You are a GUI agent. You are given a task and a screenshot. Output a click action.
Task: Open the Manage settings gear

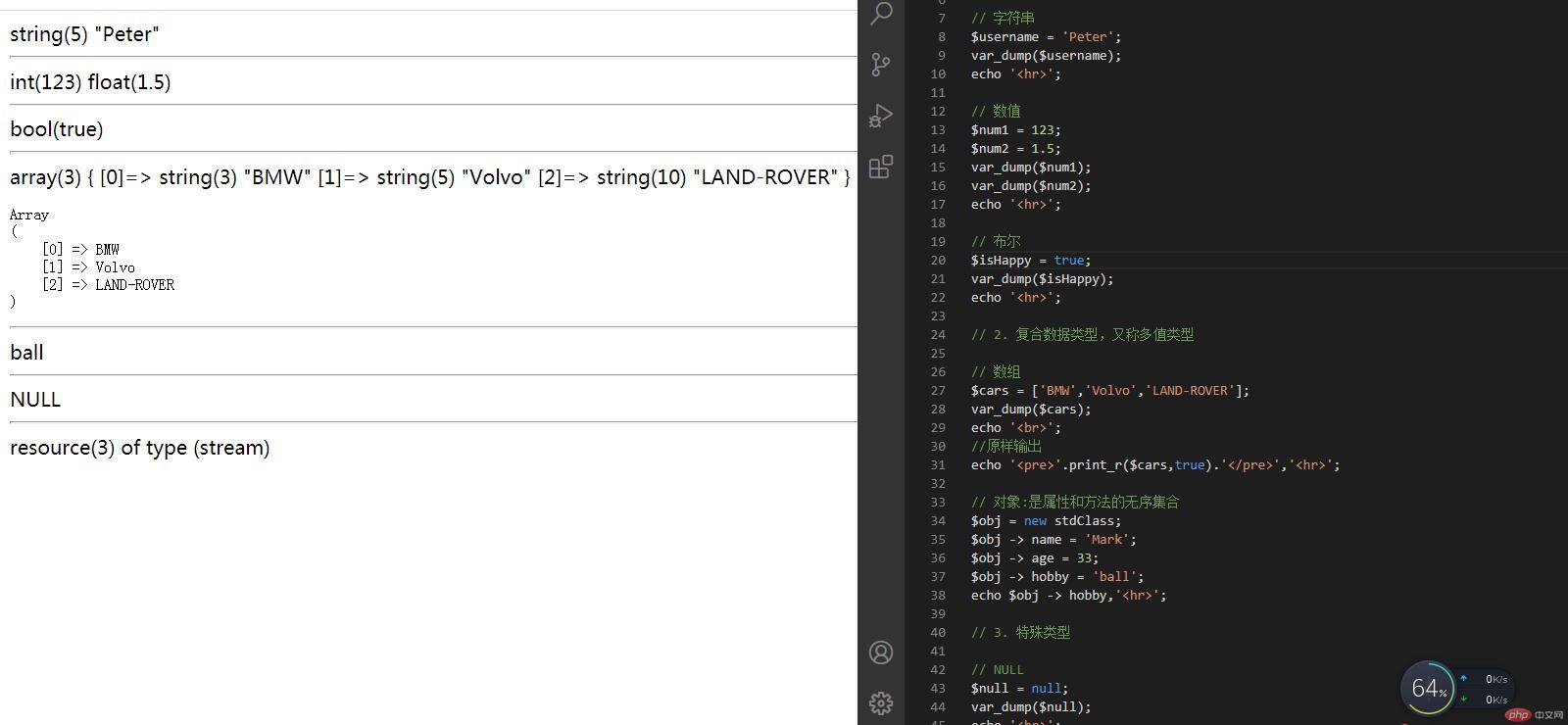[881, 702]
